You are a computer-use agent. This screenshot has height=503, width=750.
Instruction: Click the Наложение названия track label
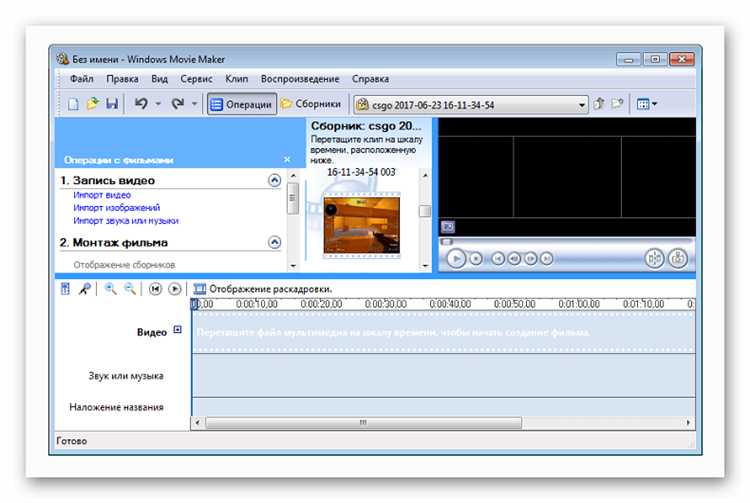(x=116, y=407)
